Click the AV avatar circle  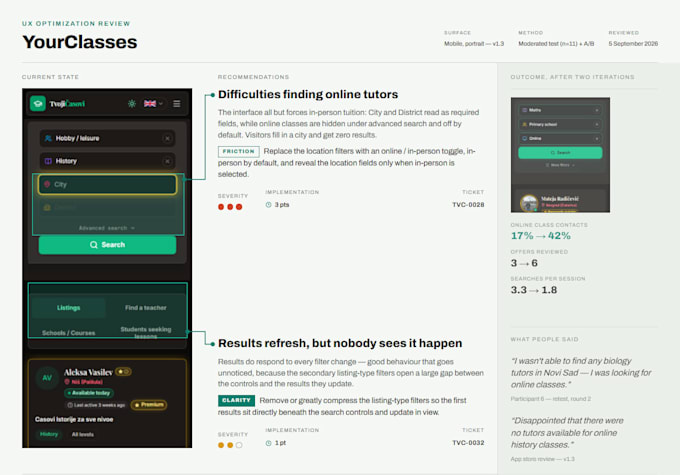[x=47, y=378]
